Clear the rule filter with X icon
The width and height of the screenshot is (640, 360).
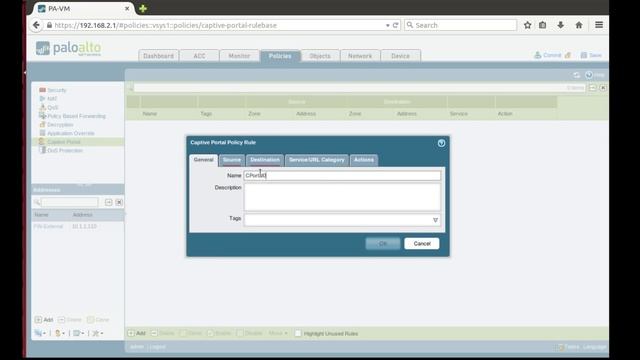click(x=603, y=88)
